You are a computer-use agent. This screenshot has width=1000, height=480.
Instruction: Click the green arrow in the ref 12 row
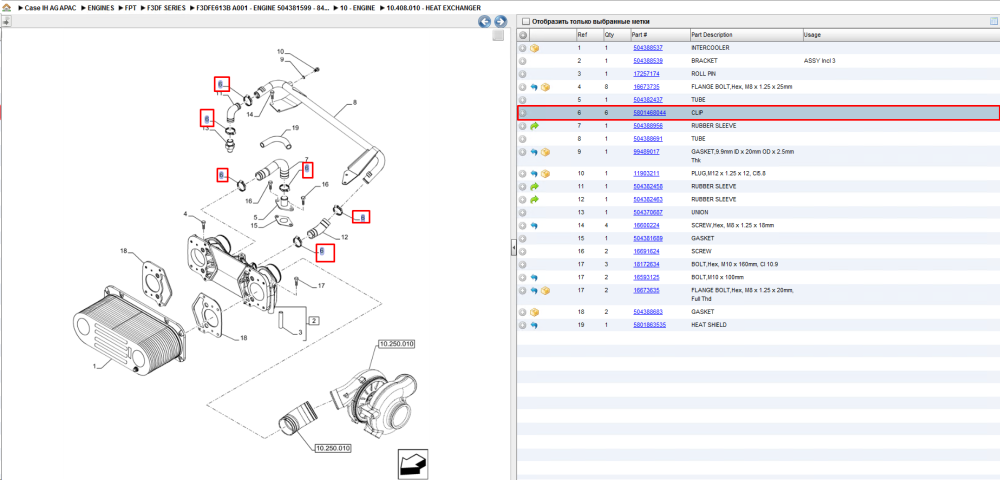tap(534, 200)
